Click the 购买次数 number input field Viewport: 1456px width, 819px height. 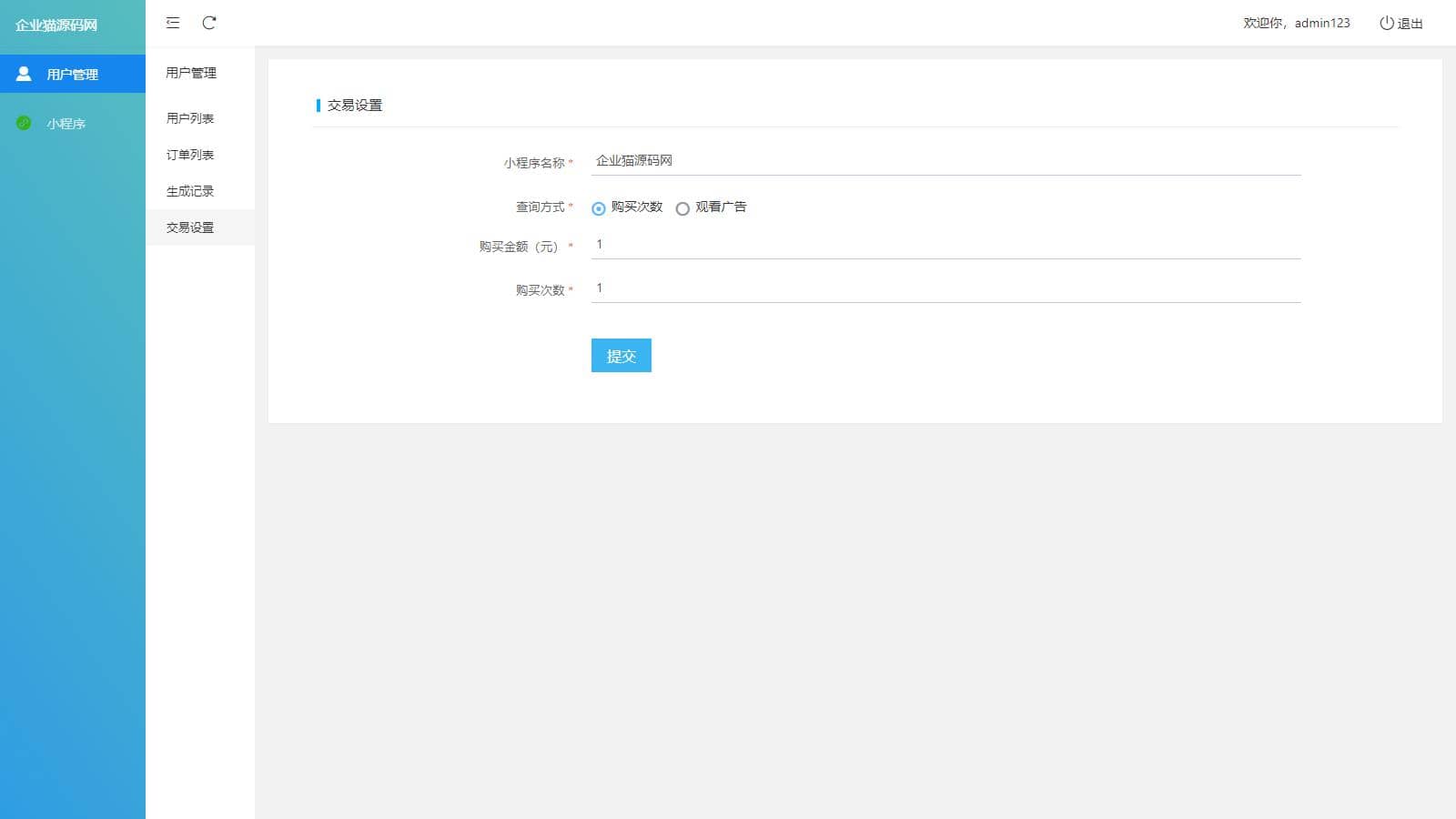click(x=945, y=288)
